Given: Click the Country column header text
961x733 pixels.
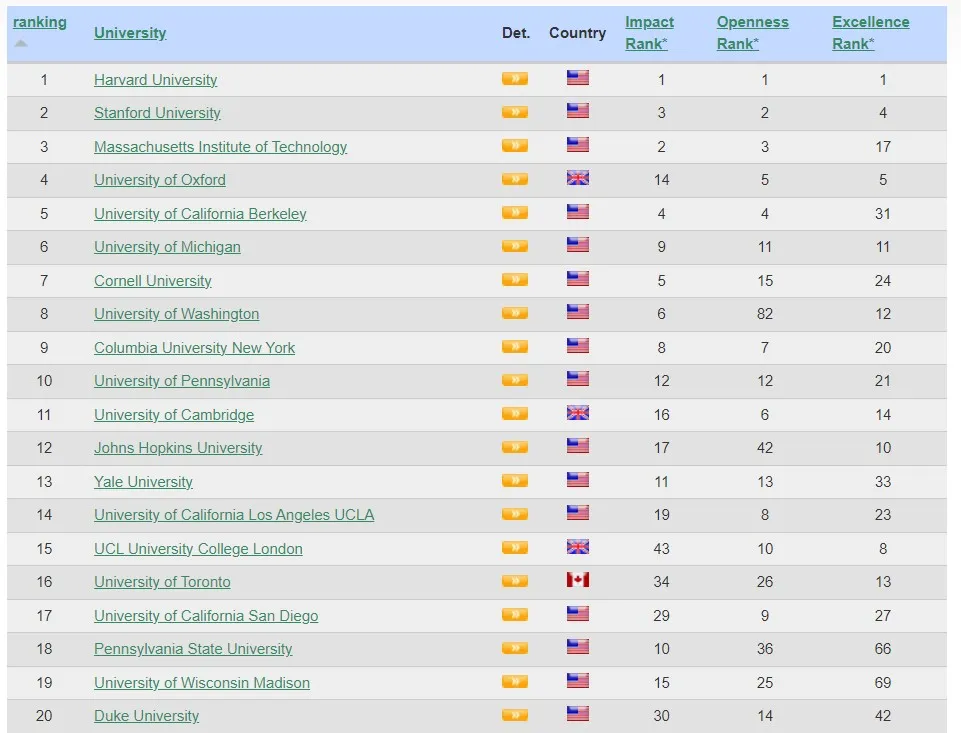Looking at the screenshot, I should pos(577,33).
